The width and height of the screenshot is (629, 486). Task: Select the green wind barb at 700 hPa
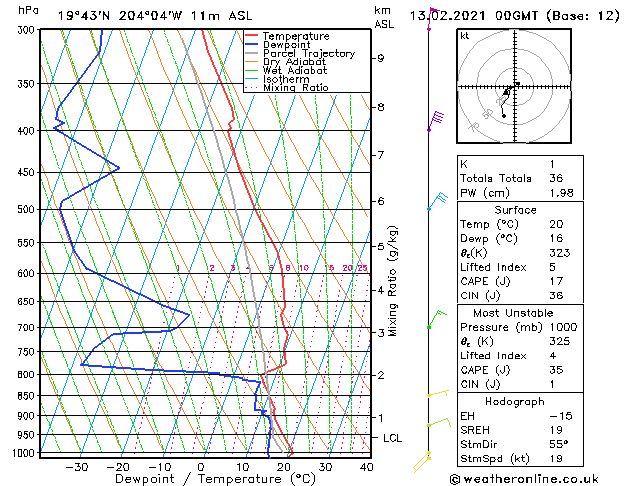(x=436, y=319)
